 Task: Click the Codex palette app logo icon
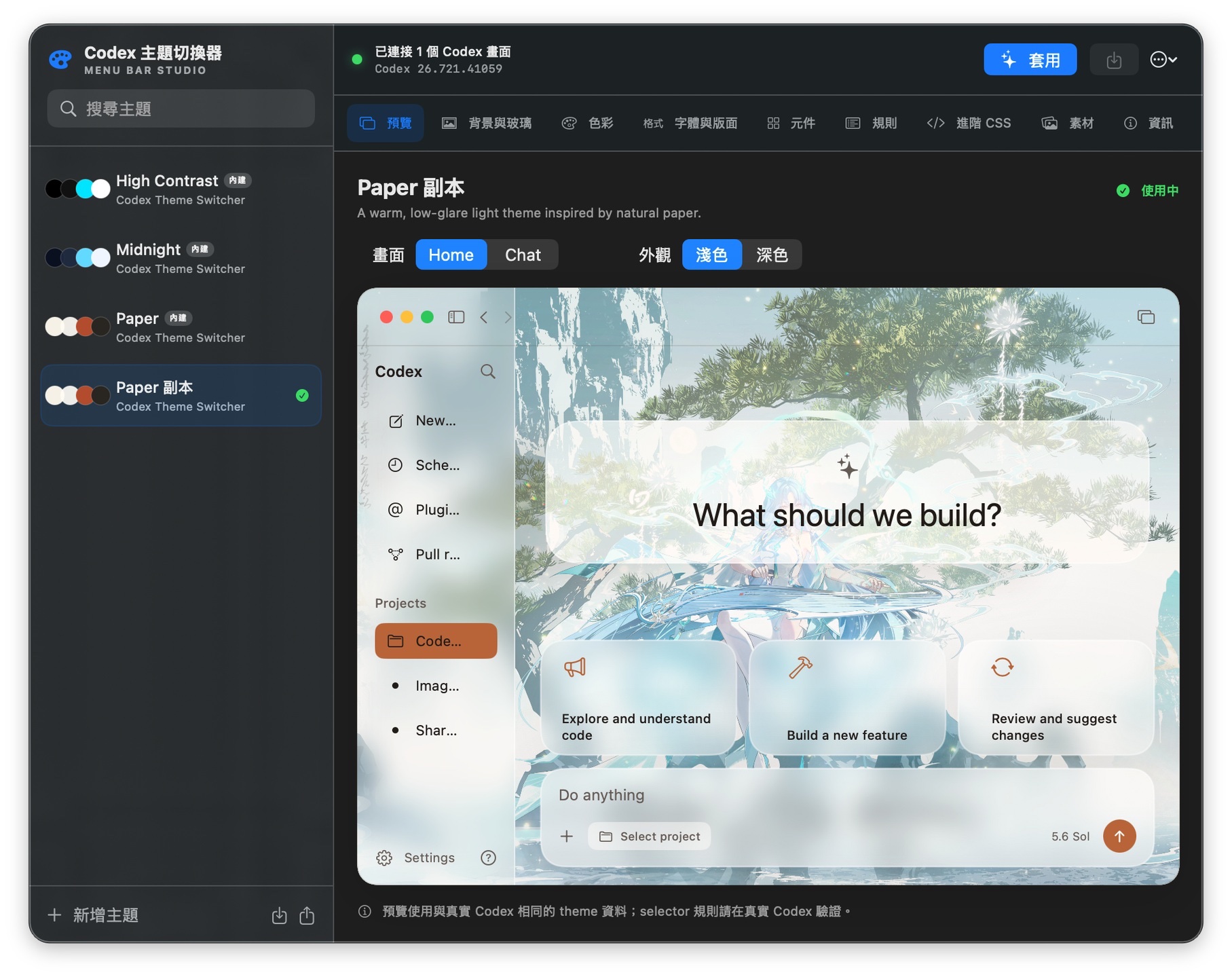[x=60, y=60]
